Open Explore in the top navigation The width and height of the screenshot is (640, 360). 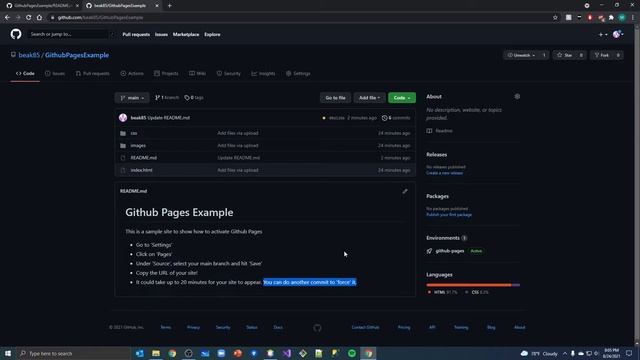point(212,34)
